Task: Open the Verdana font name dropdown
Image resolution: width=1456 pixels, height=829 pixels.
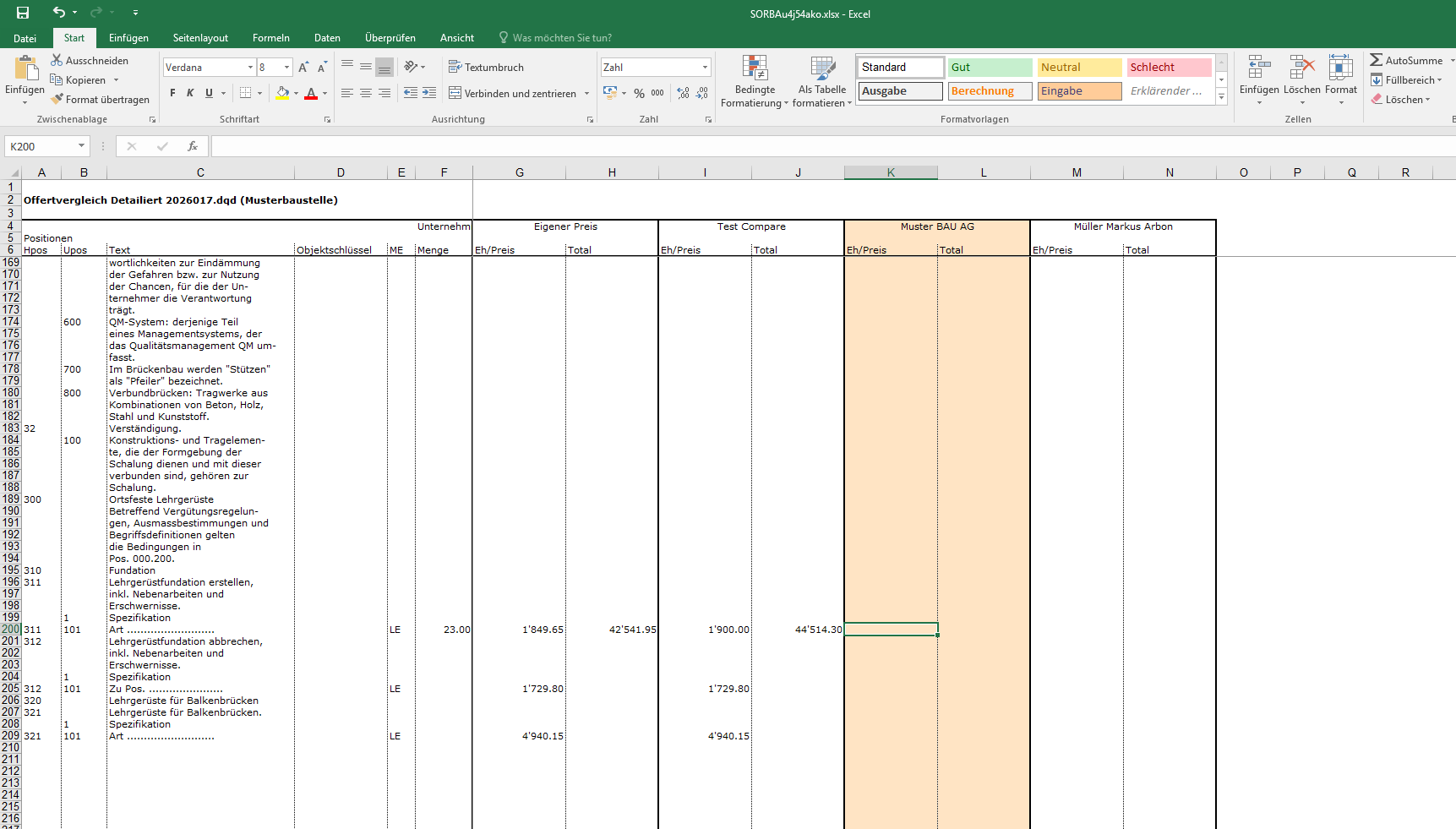Action: (250, 68)
